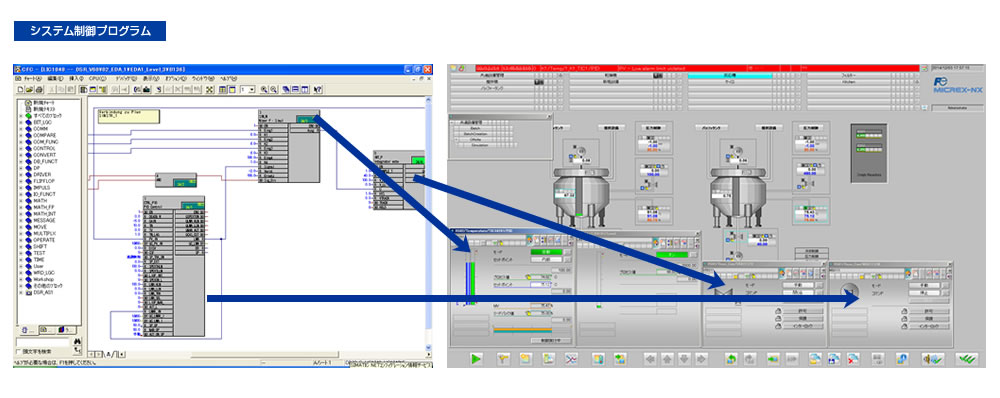The image size is (1000, 398).
Task: Click the zoom in magnifier icon
Action: point(263,90)
